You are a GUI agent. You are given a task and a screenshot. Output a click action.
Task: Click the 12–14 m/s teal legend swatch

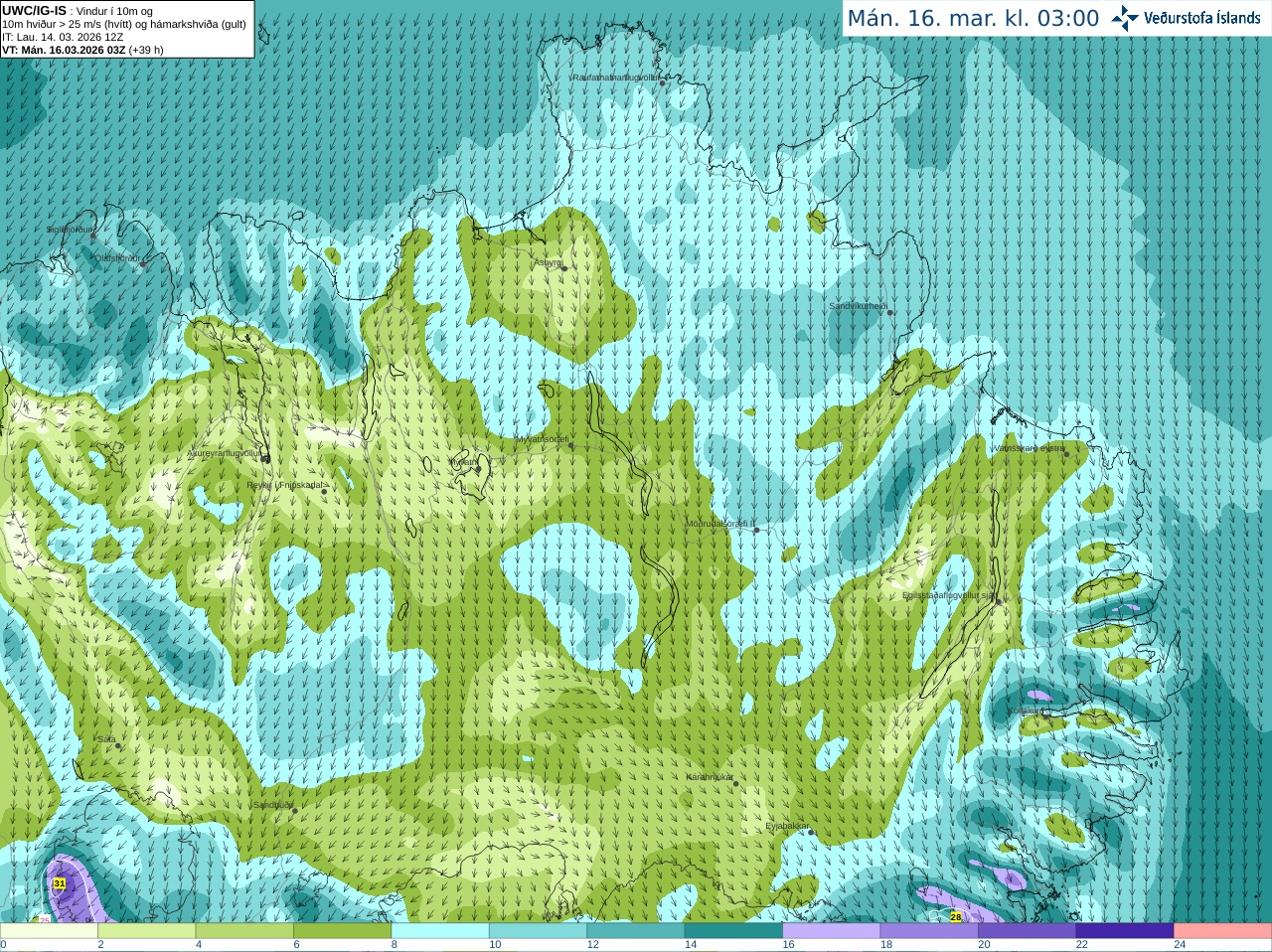pyautogui.click(x=636, y=931)
